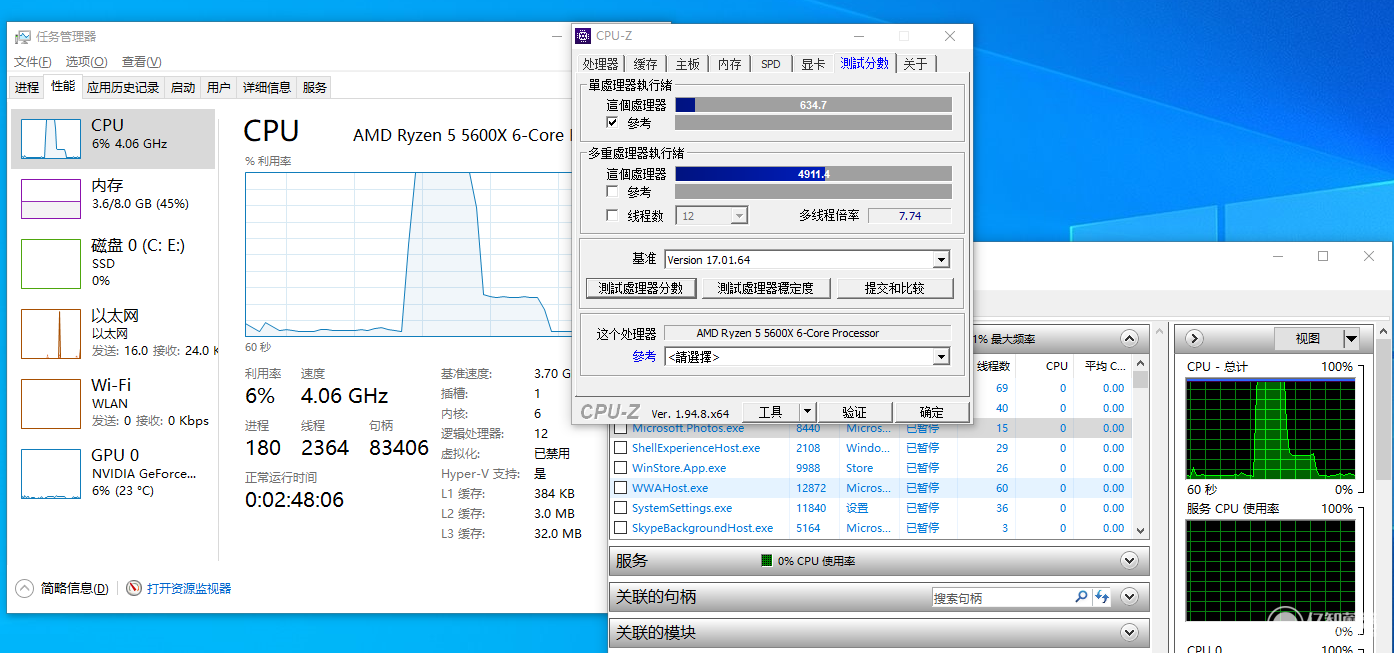
Task: Open 视图 dropdown arrow in Resource Monitor
Action: tap(1352, 339)
